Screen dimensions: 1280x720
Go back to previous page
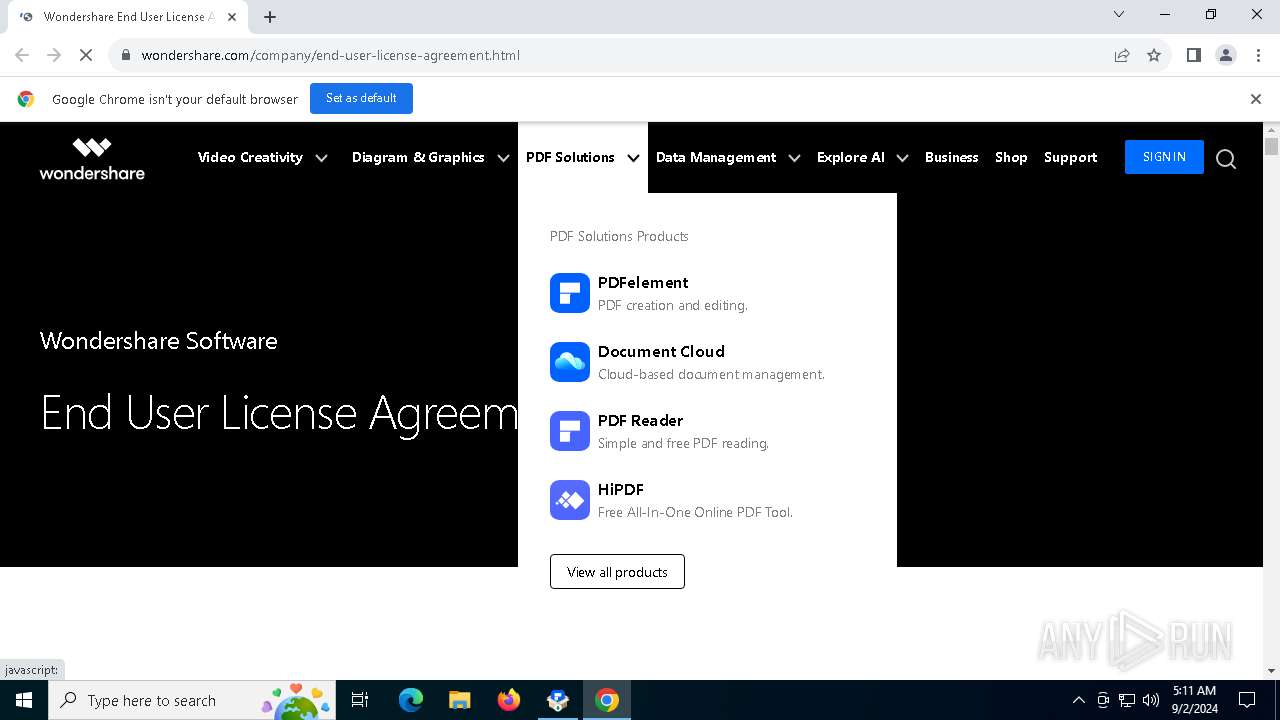(x=22, y=55)
